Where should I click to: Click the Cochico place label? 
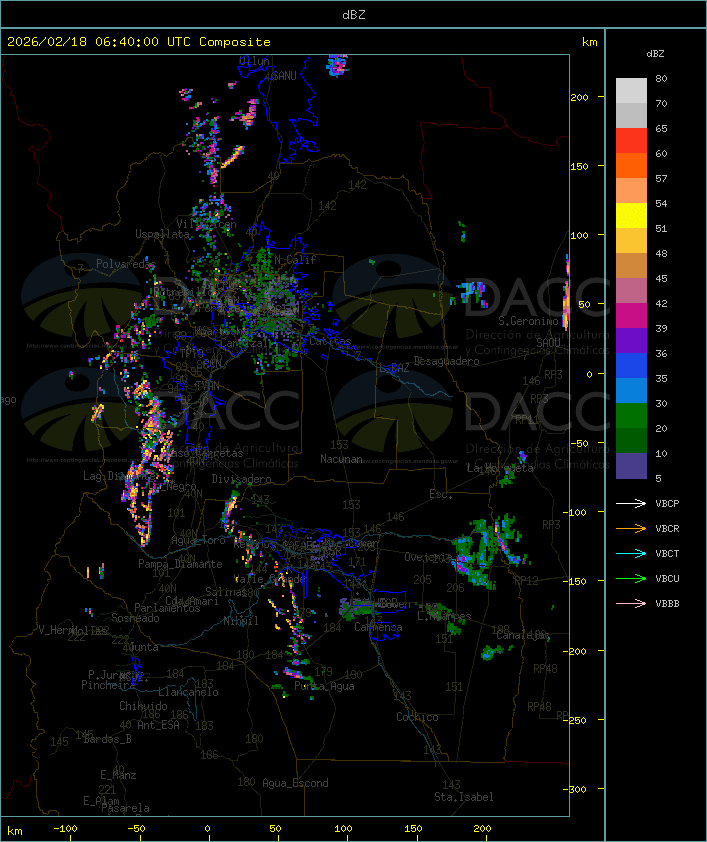pos(417,717)
